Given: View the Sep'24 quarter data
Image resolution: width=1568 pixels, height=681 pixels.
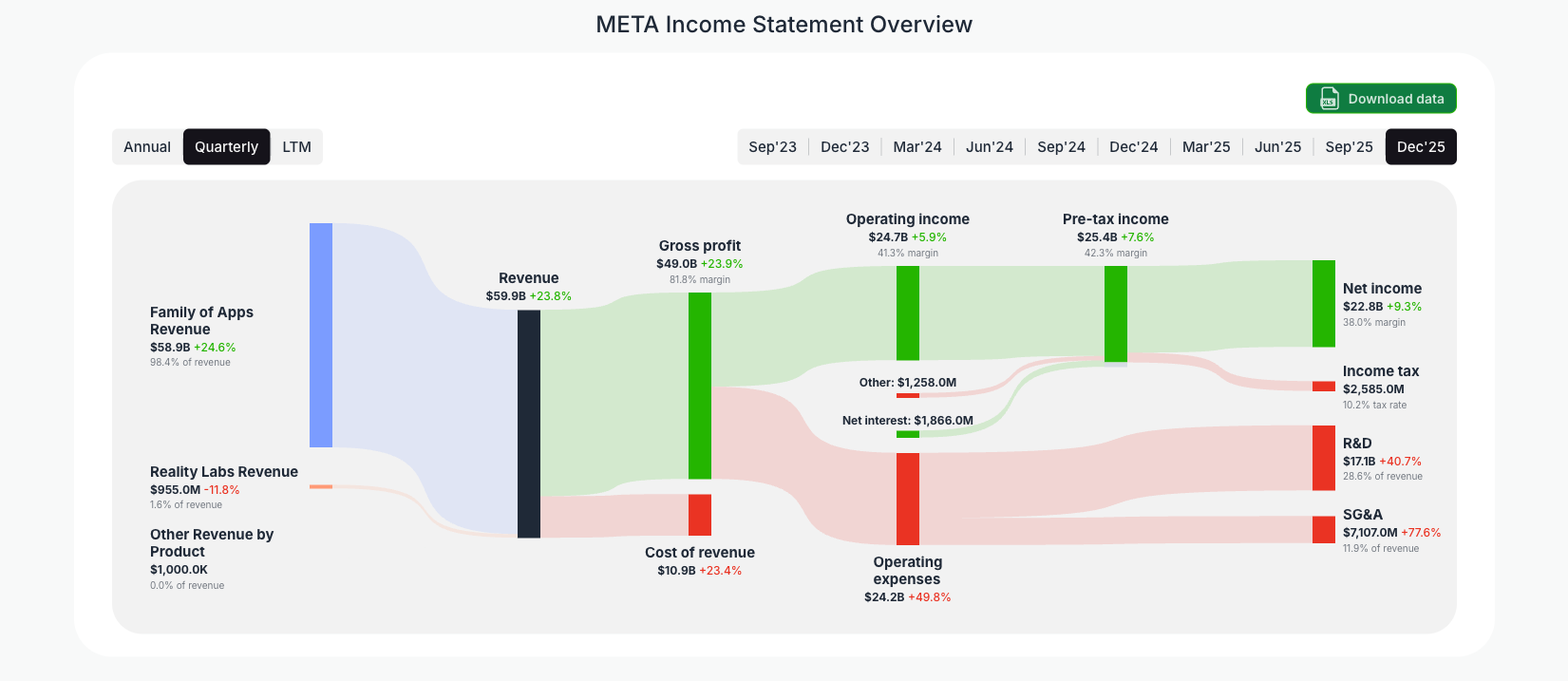Looking at the screenshot, I should pos(1062,146).
